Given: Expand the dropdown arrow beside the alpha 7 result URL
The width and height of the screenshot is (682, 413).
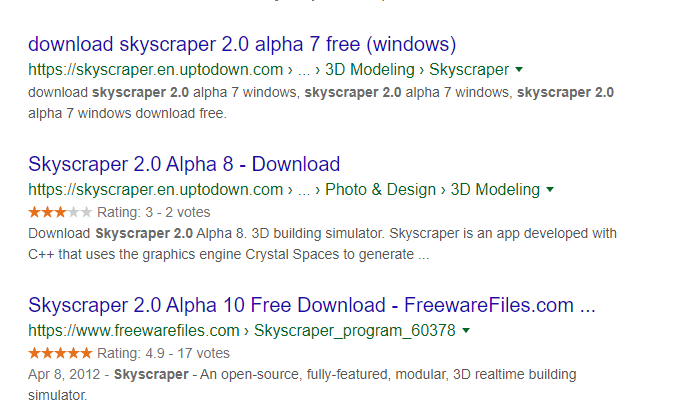Looking at the screenshot, I should coord(519,70).
